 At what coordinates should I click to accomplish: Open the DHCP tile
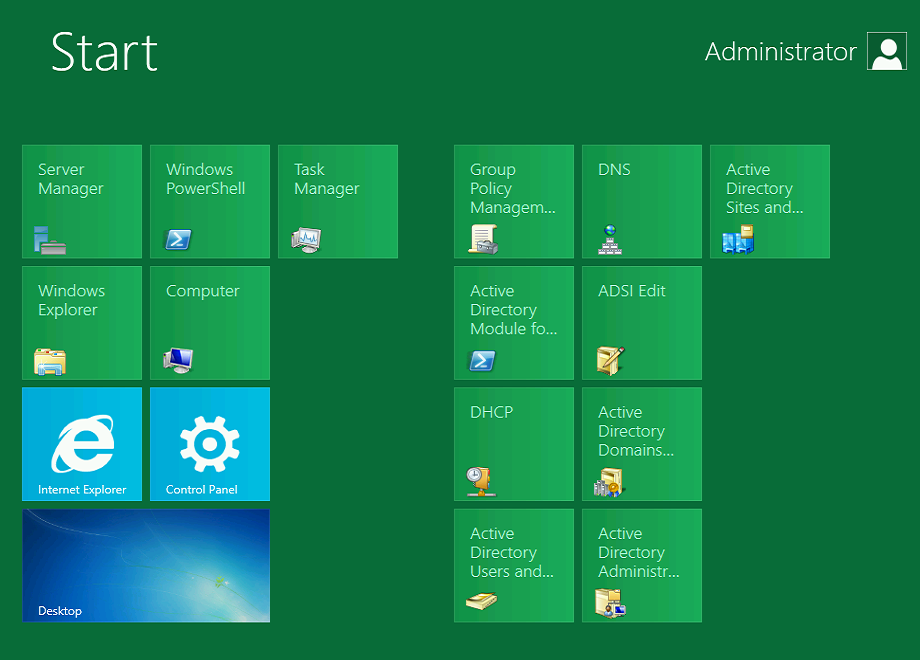pos(514,444)
